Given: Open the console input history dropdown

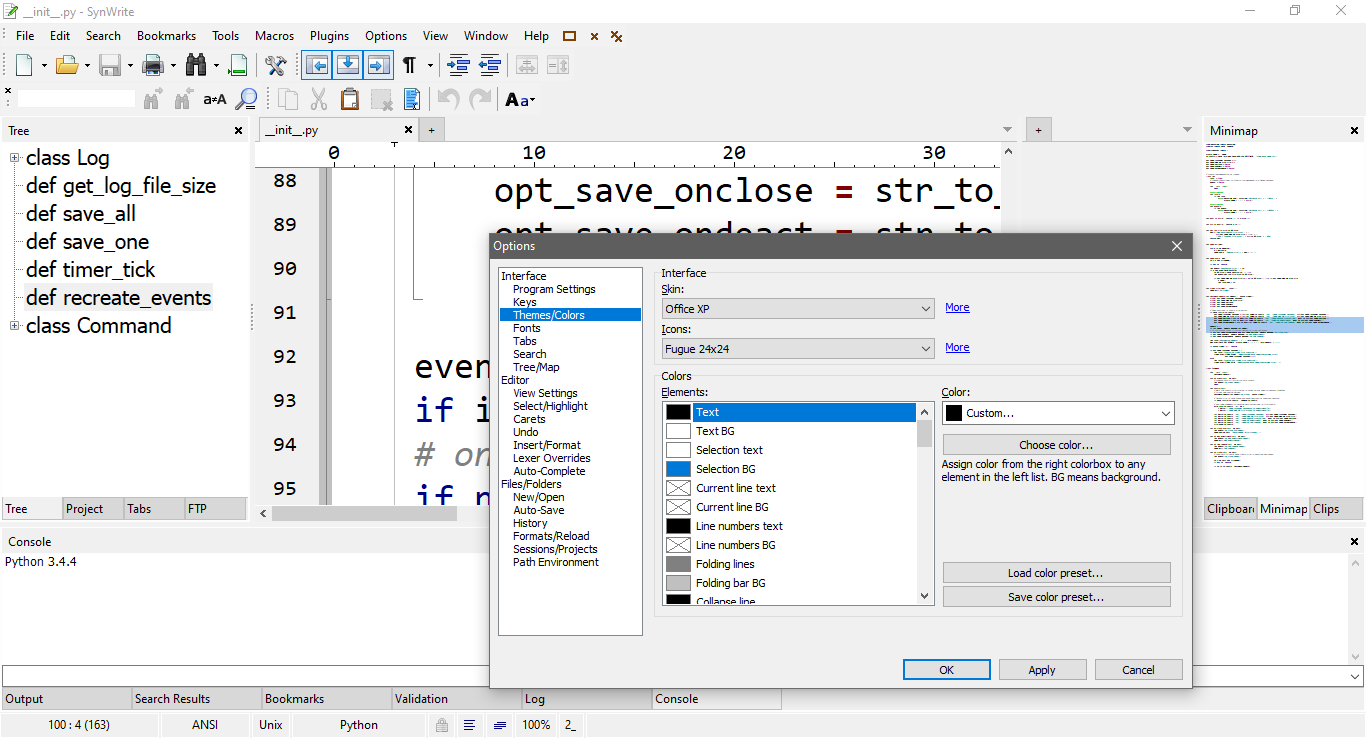Looking at the screenshot, I should [x=1355, y=676].
